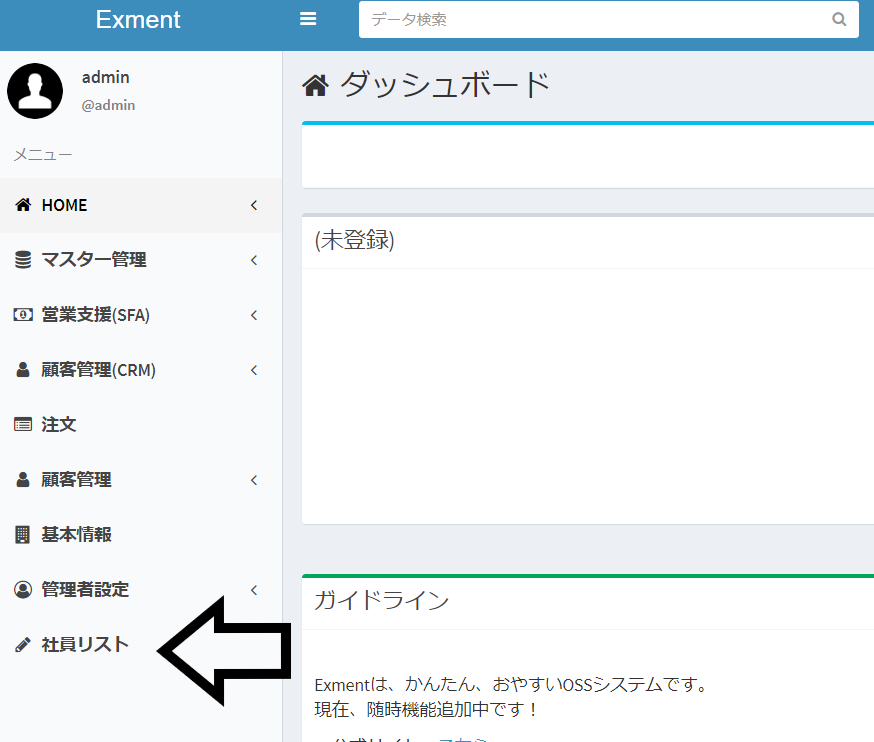Click the 顧客管理(CRM) person icon

coord(23,370)
